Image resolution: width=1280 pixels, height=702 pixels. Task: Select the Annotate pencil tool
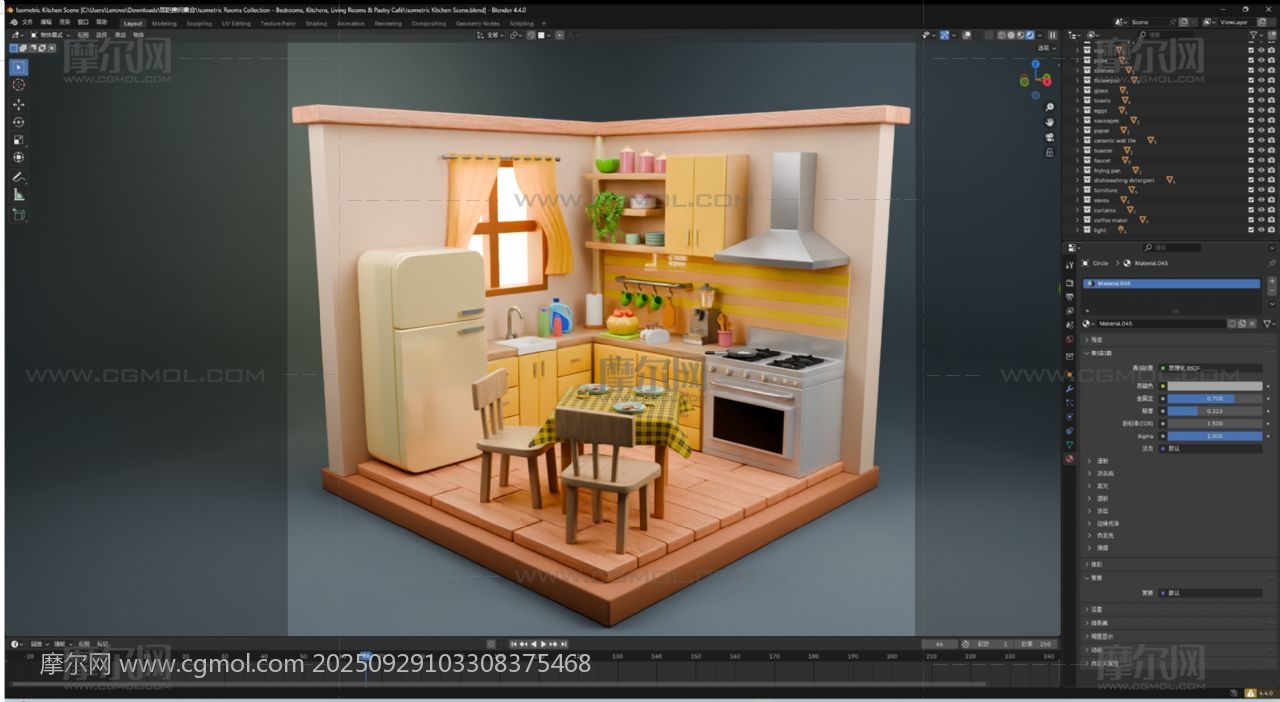click(18, 177)
